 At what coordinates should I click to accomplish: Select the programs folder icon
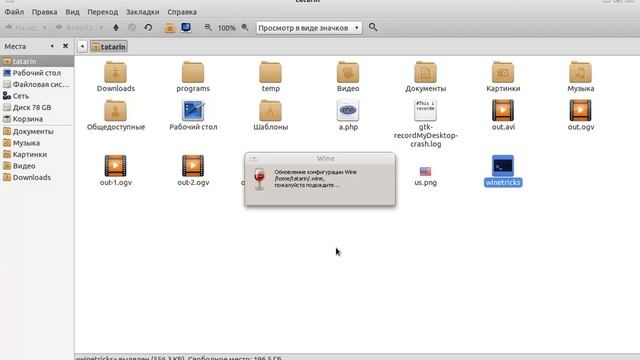tap(193, 73)
